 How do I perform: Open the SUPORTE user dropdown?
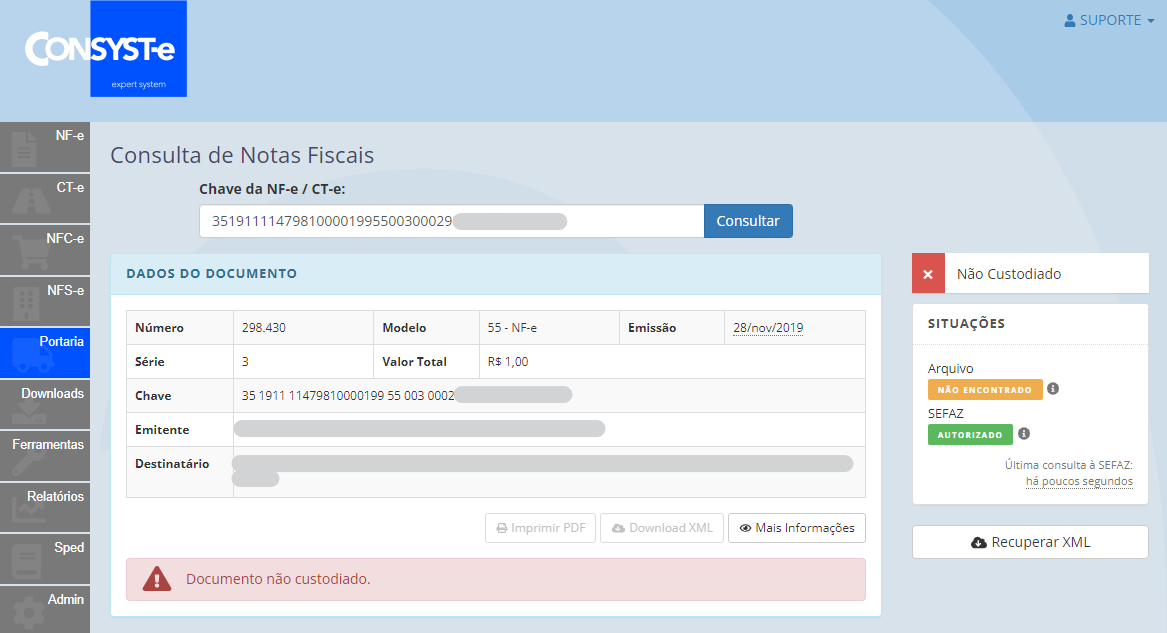1109,20
